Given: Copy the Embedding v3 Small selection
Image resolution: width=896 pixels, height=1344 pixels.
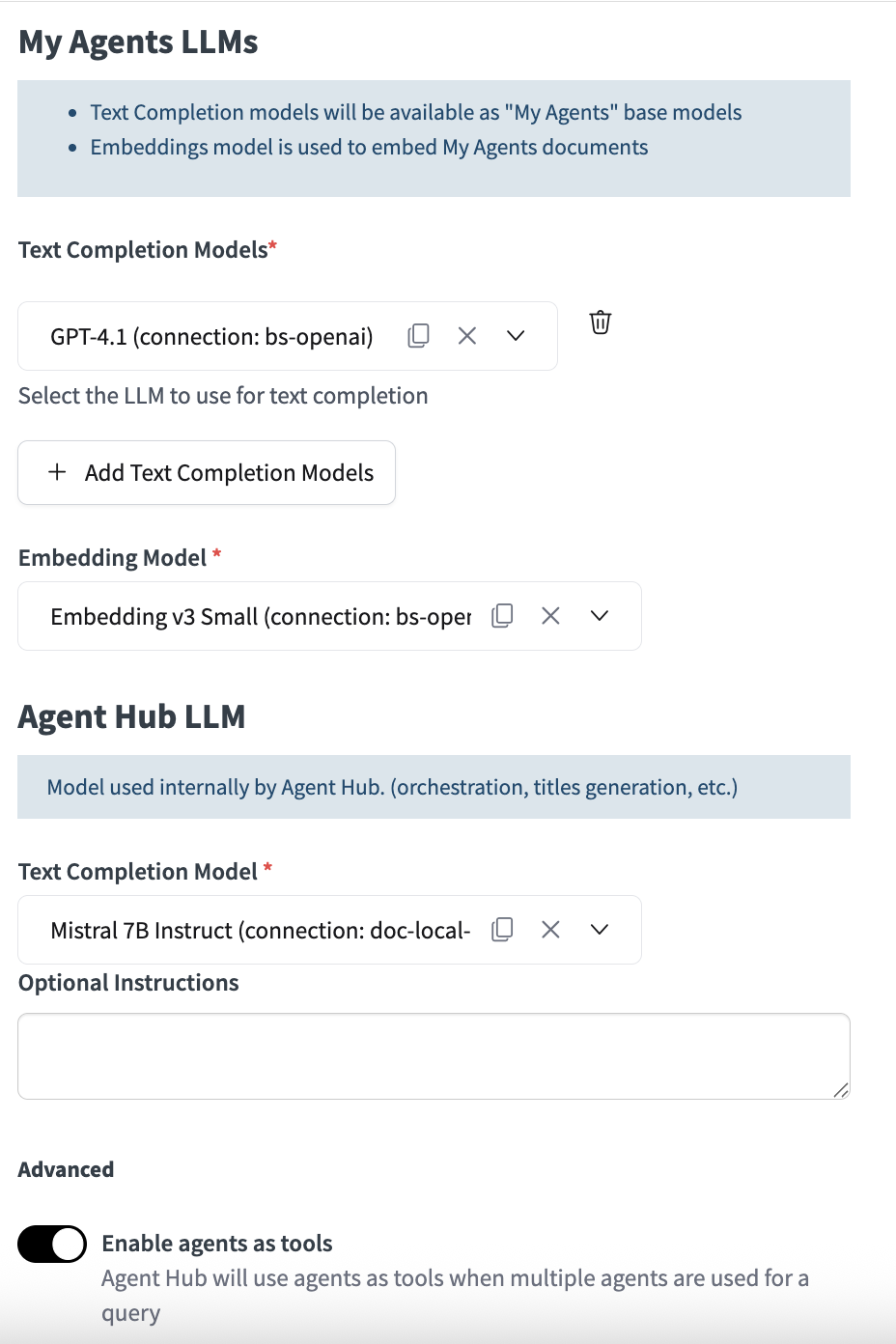Looking at the screenshot, I should [x=502, y=616].
